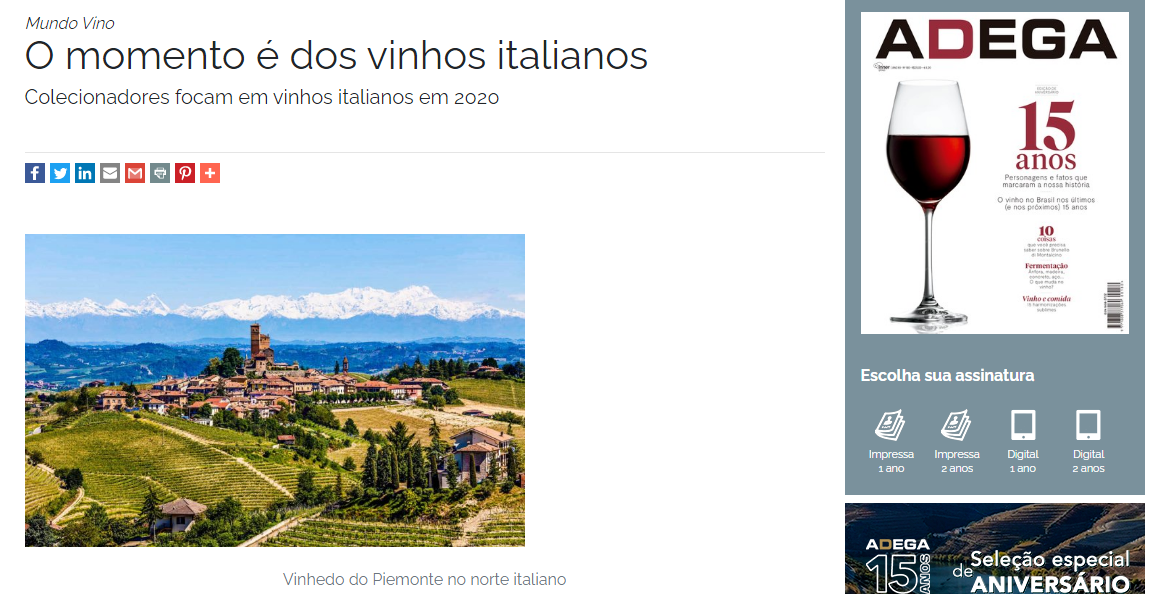
Task: Pin article with Pinterest icon
Action: (185, 173)
